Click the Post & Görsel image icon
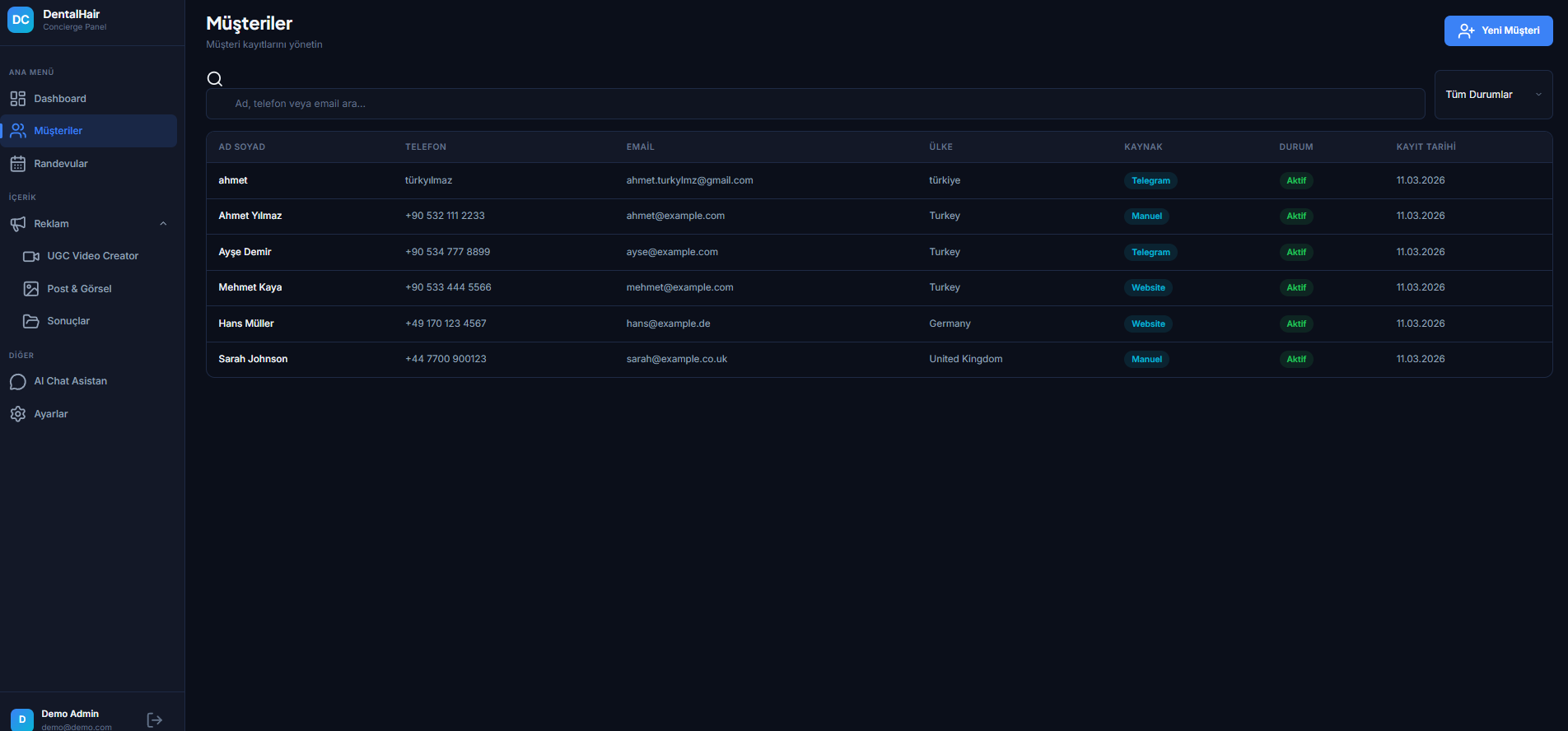1568x731 pixels. (31, 289)
